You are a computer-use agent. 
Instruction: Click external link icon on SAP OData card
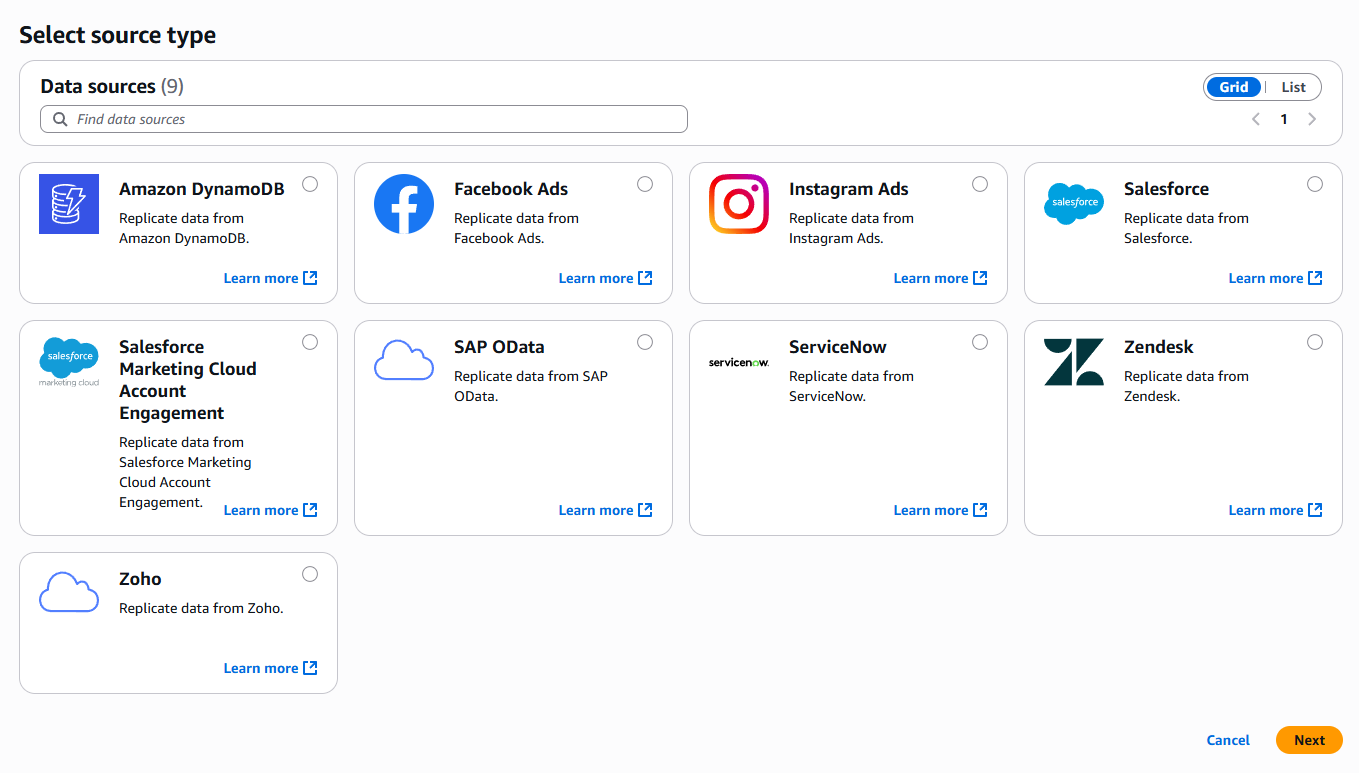(x=645, y=510)
